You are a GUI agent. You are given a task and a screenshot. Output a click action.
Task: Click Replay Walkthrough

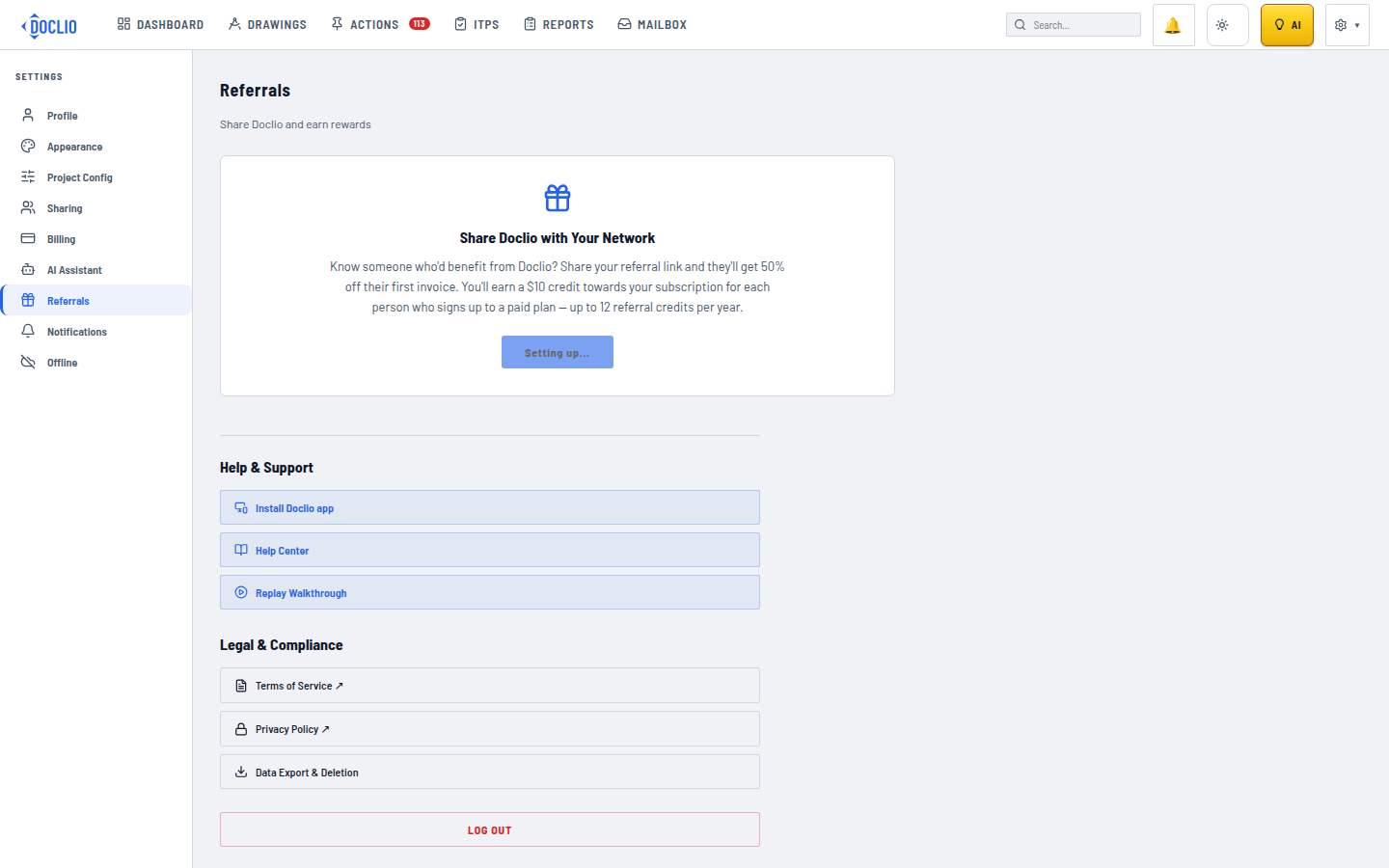[490, 592]
